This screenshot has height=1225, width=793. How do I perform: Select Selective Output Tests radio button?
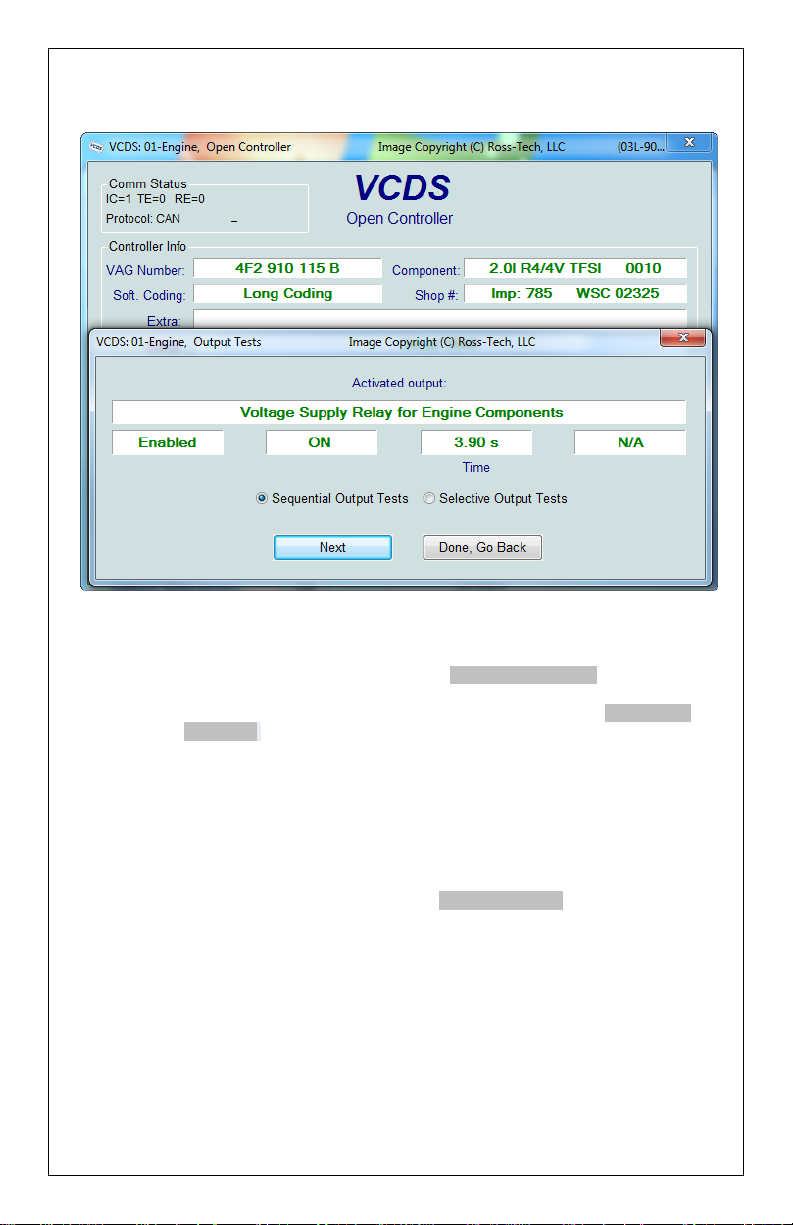(x=495, y=498)
